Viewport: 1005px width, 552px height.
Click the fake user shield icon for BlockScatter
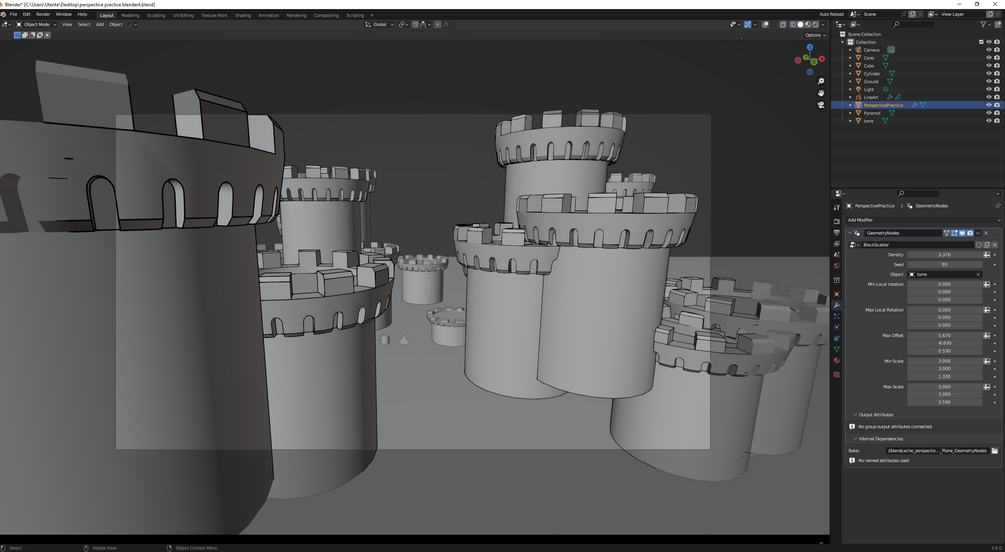(979, 245)
